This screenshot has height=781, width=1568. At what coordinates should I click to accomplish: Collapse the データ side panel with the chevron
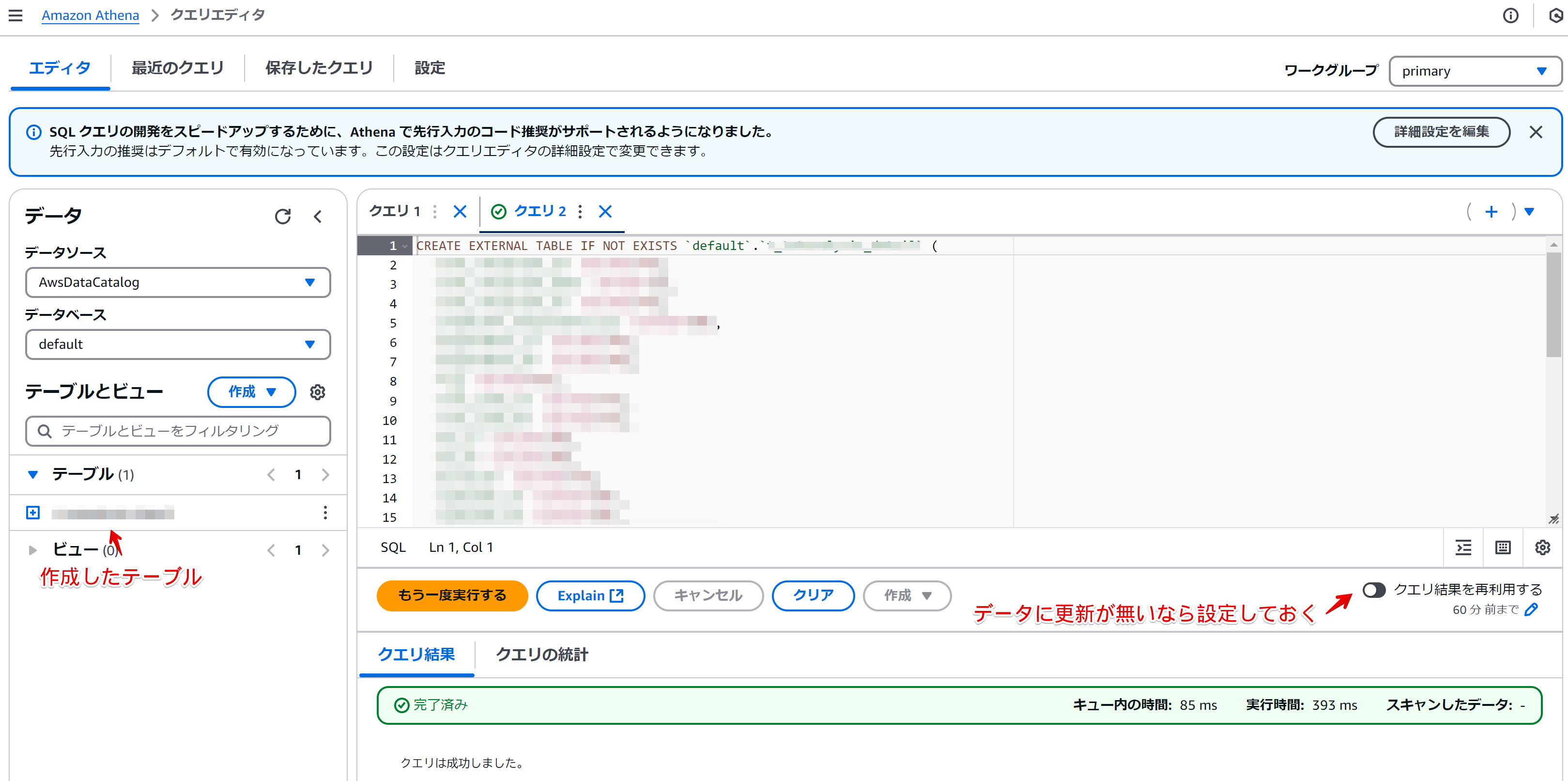pyautogui.click(x=318, y=216)
